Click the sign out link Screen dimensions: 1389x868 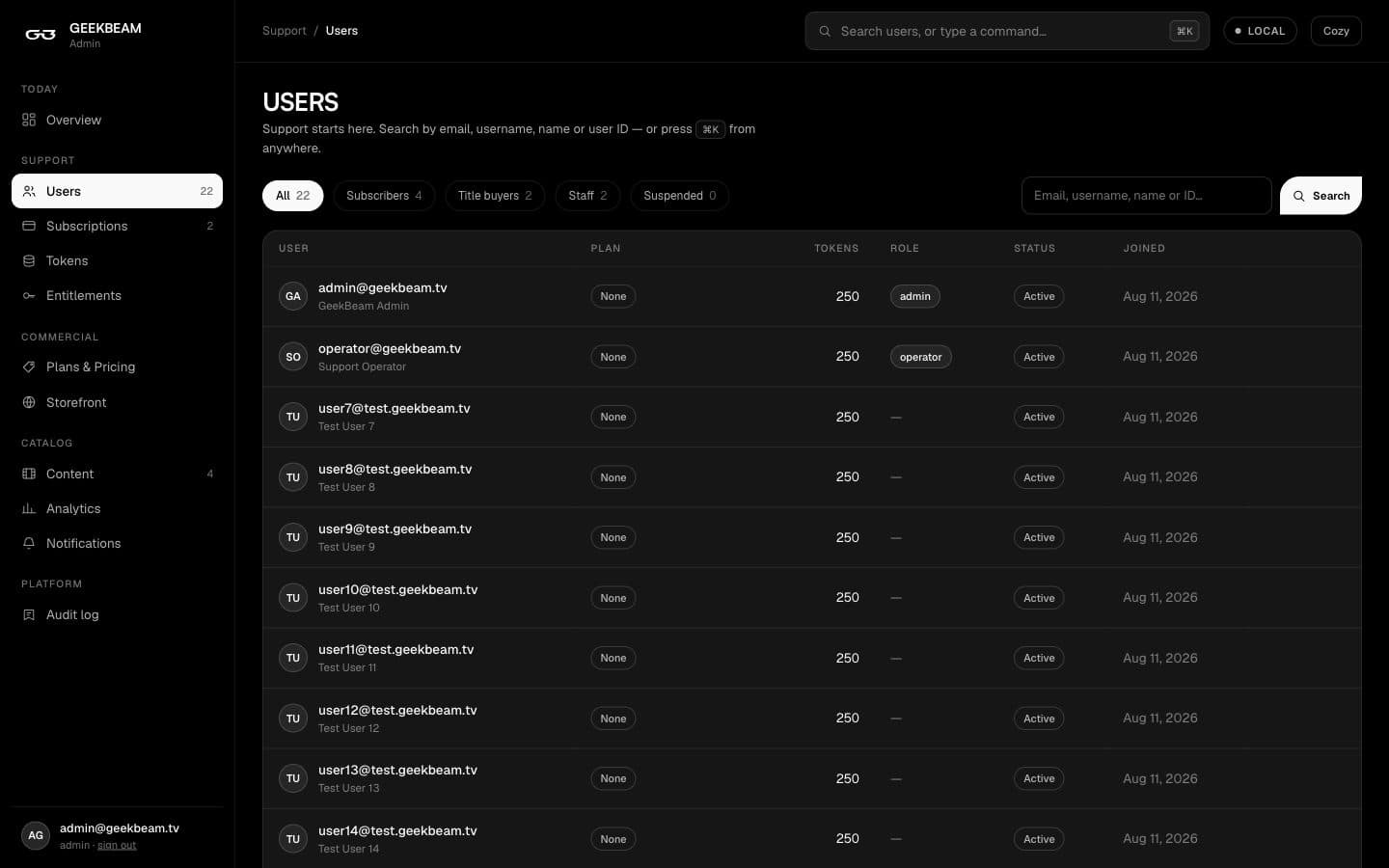click(x=117, y=846)
